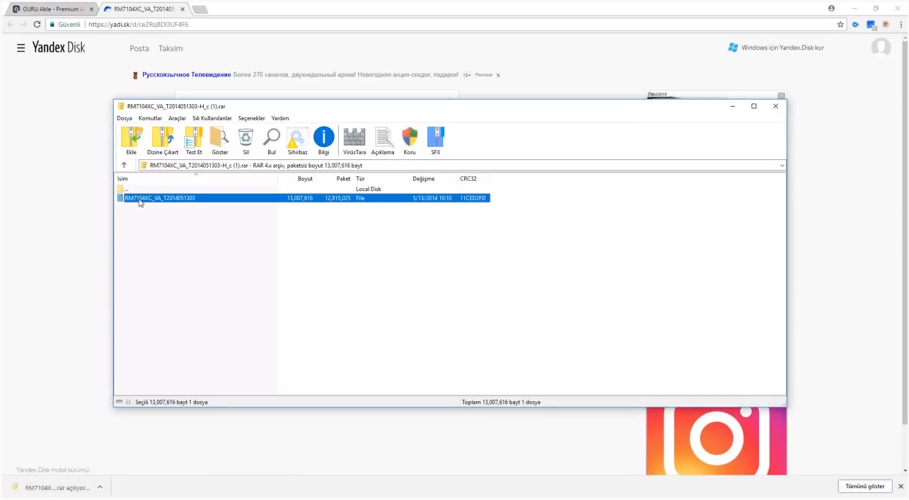Open WinRAR address path dropdown
Image resolution: width=909 pixels, height=500 pixels.
(781, 165)
